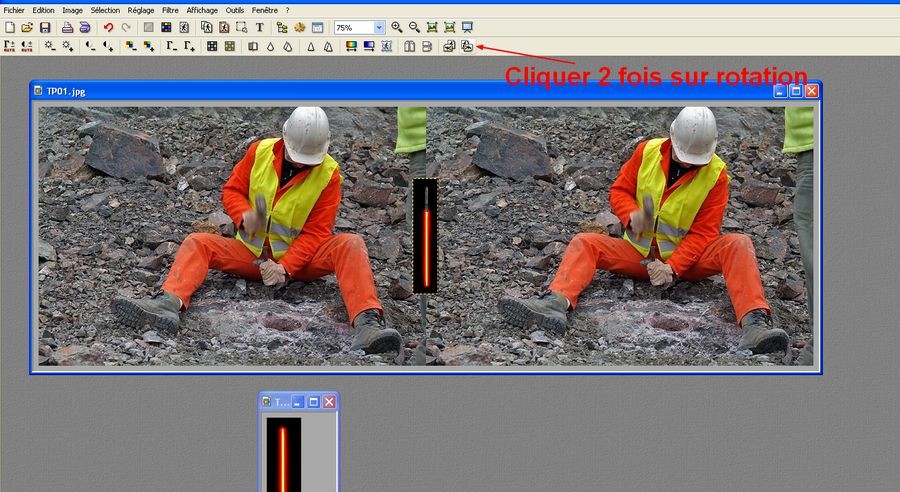Open the zoom percentage dropdown arrow
The width and height of the screenshot is (900, 492).
pyautogui.click(x=379, y=27)
